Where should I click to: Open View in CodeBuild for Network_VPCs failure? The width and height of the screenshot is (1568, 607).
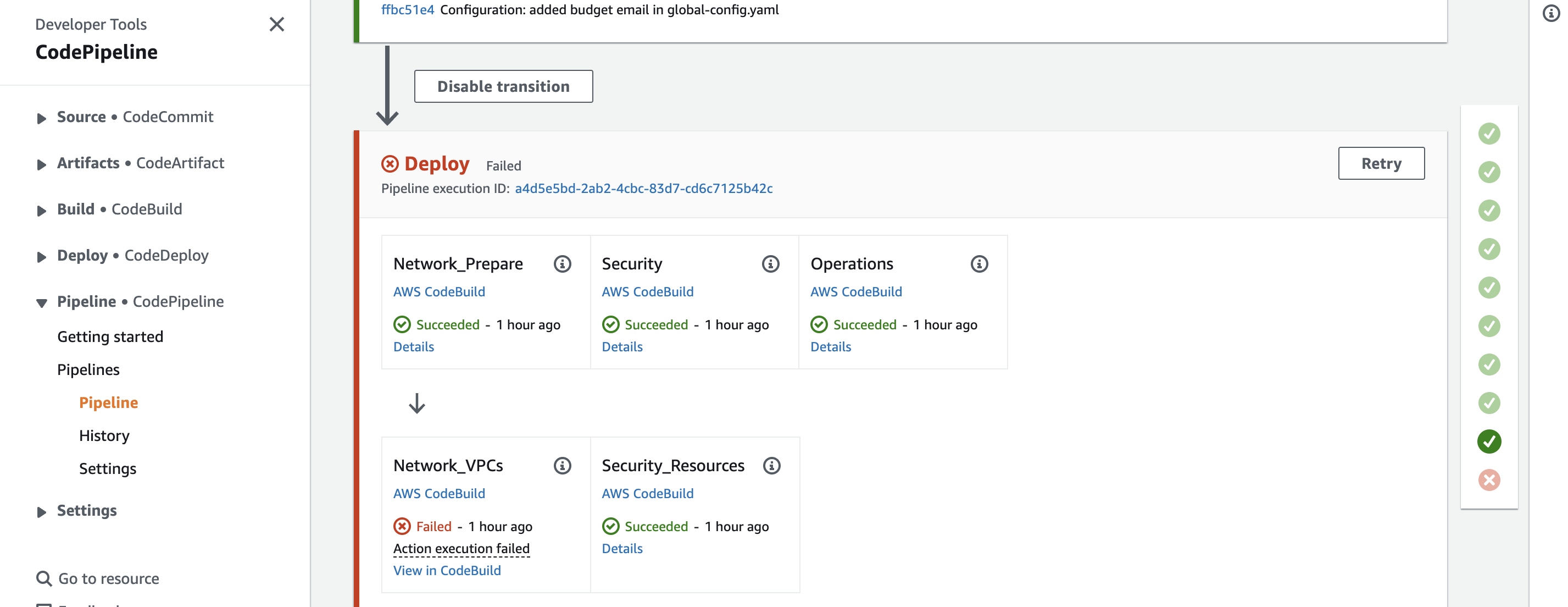(x=447, y=570)
